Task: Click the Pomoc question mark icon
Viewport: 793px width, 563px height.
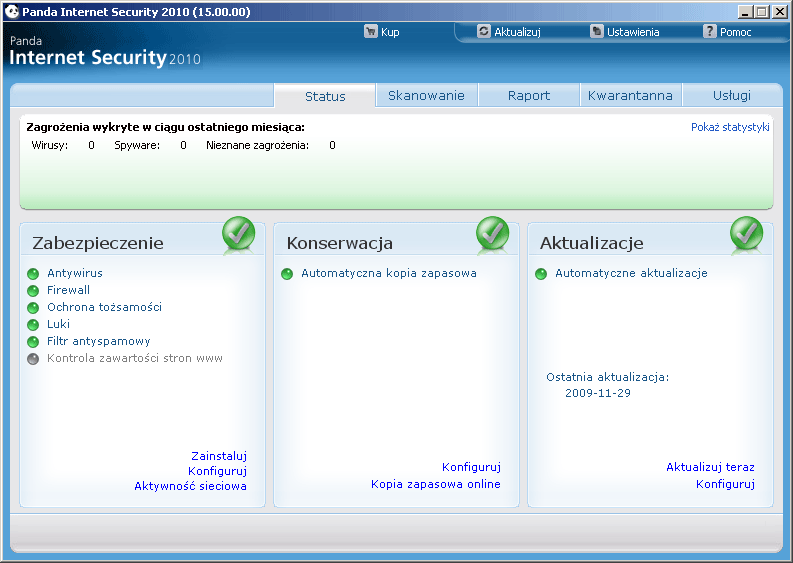Action: click(x=710, y=31)
